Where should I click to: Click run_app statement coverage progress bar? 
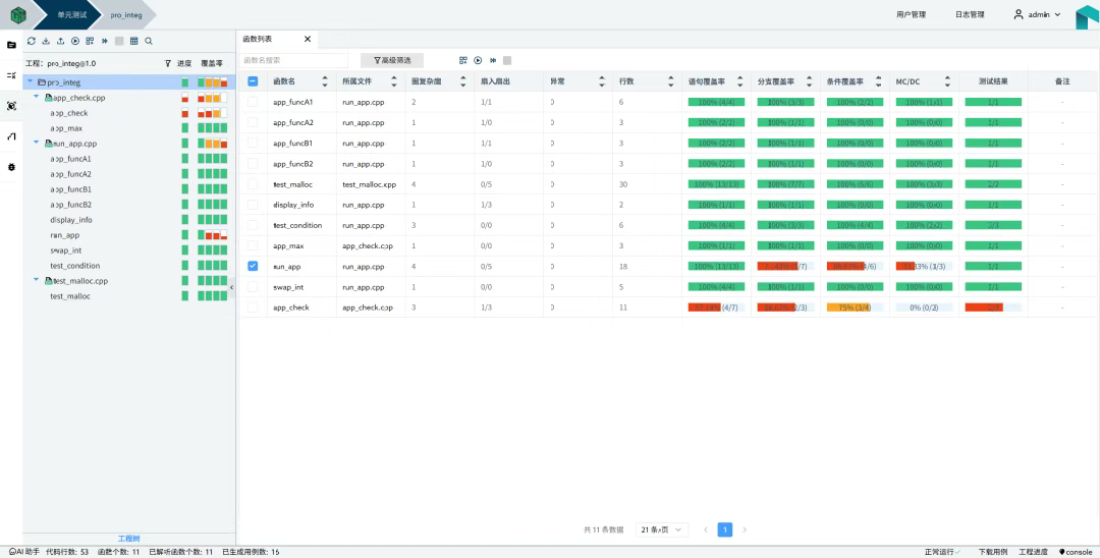click(714, 266)
